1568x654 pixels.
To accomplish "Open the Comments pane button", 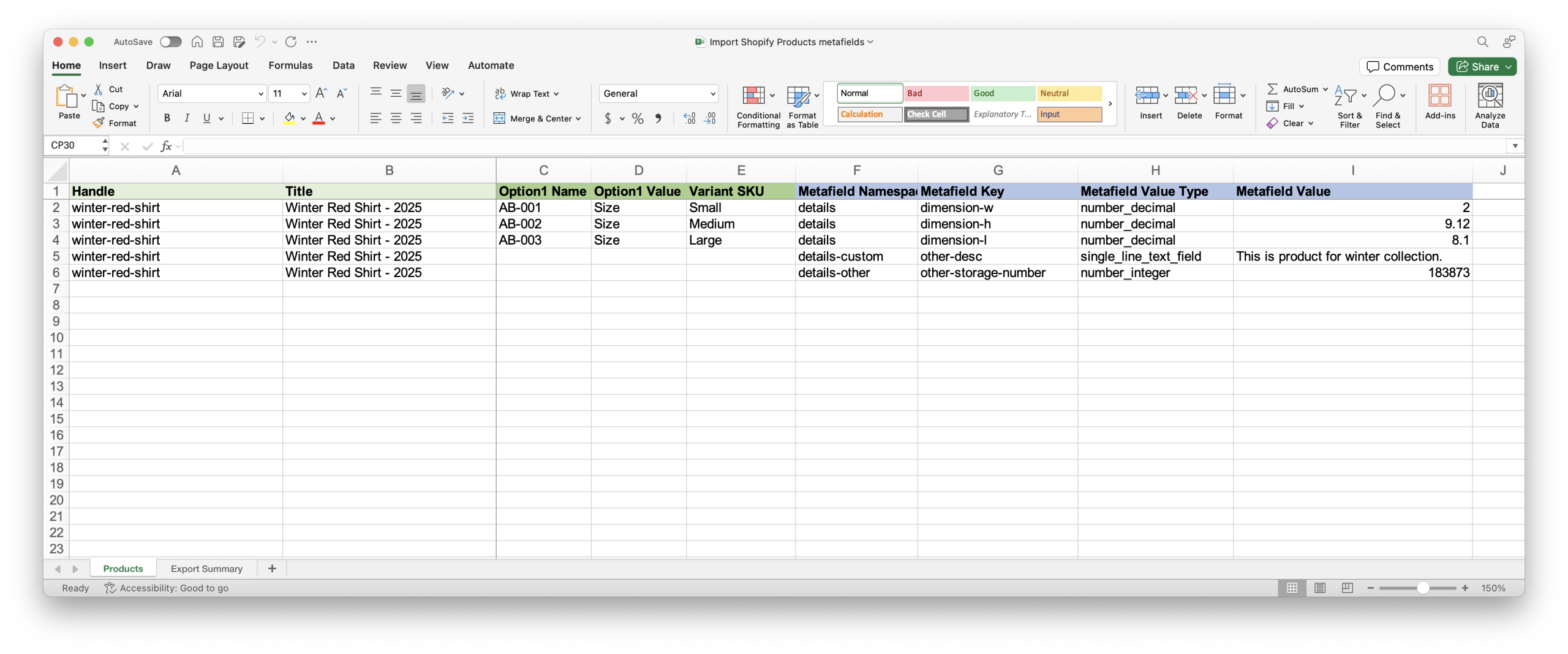I will click(x=1400, y=67).
